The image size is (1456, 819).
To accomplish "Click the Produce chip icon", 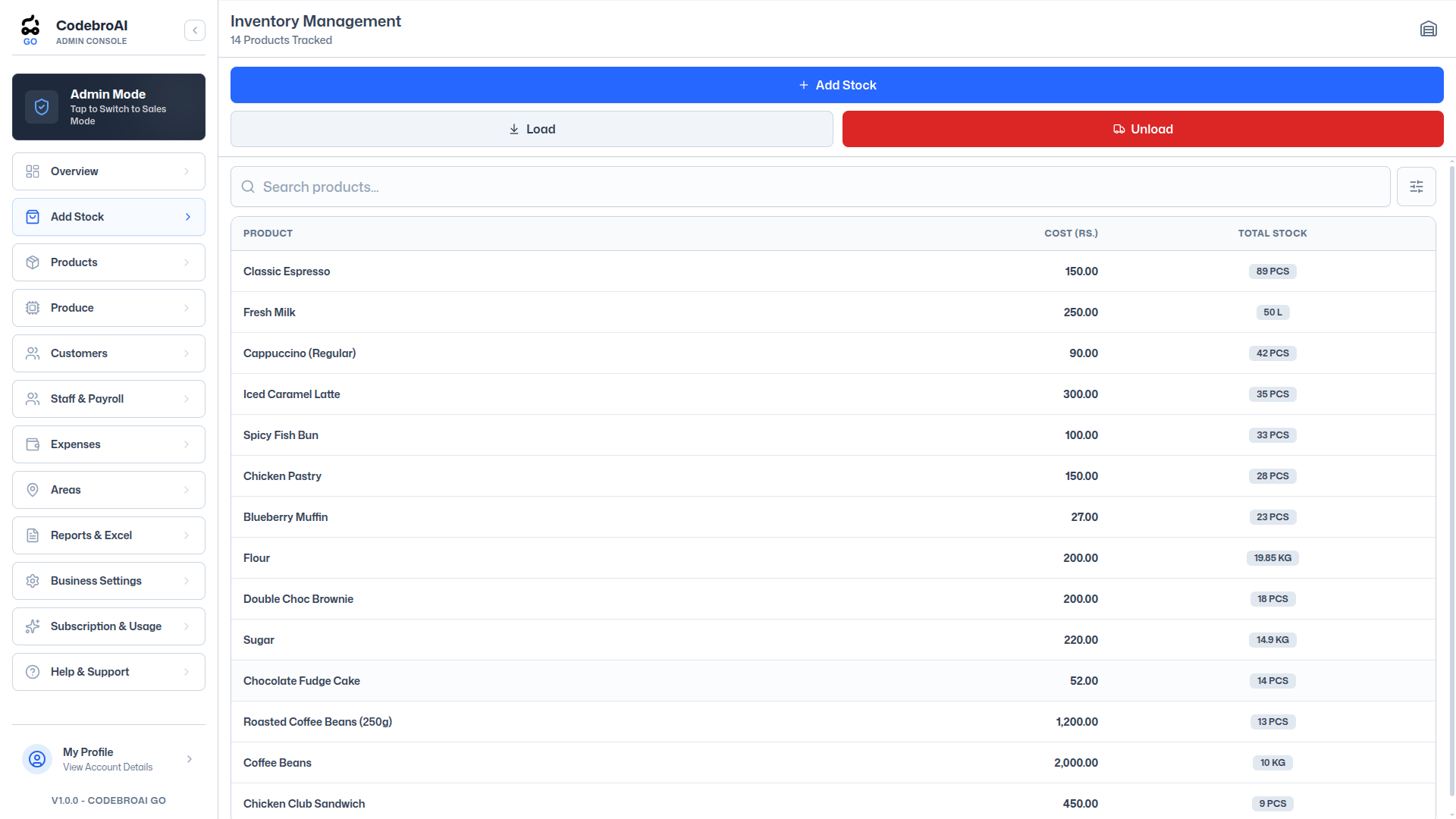I will click(x=33, y=308).
